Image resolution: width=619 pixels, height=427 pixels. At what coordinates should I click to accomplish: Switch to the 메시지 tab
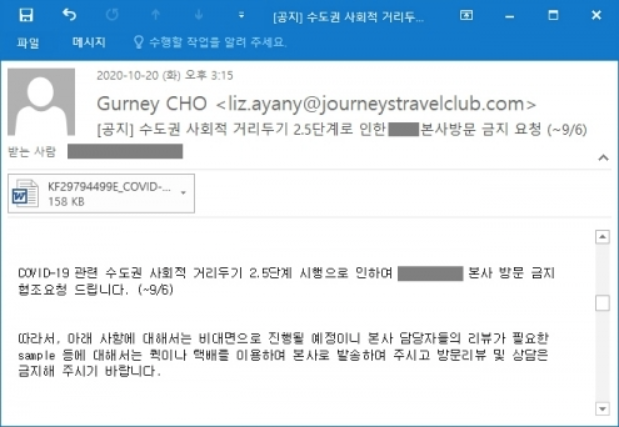pyautogui.click(x=89, y=42)
